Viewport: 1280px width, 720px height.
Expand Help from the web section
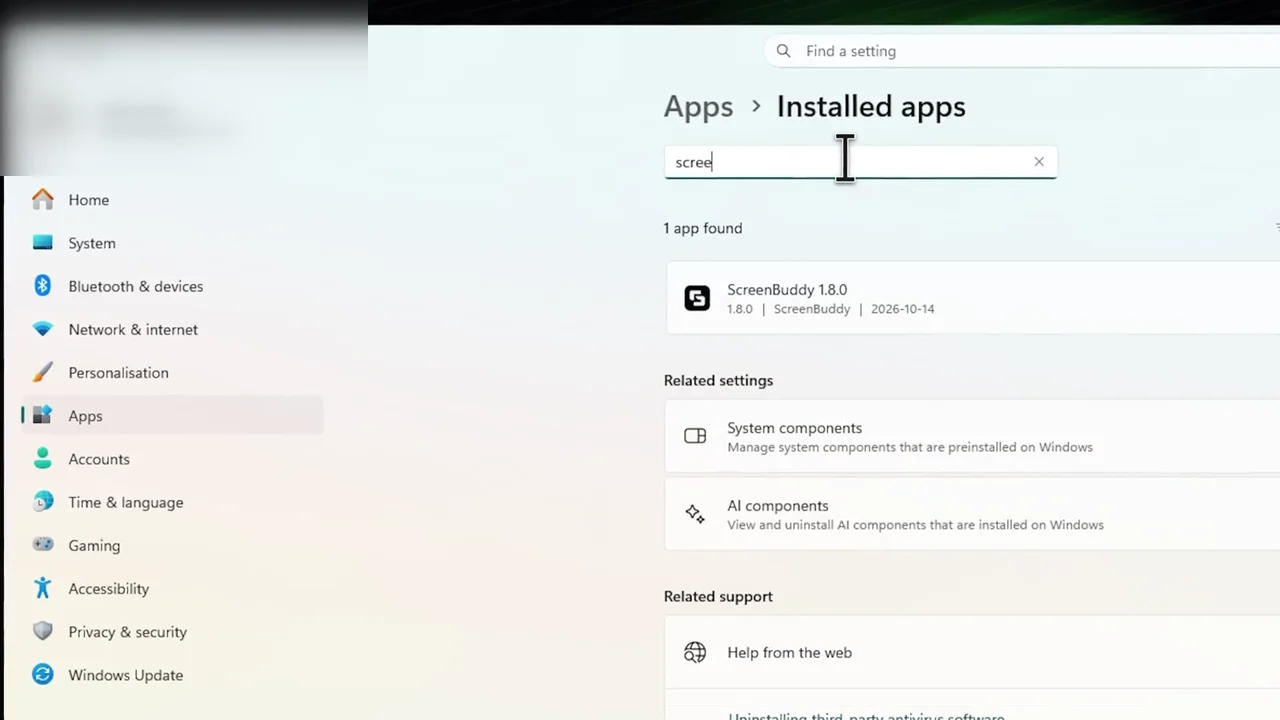point(972,652)
